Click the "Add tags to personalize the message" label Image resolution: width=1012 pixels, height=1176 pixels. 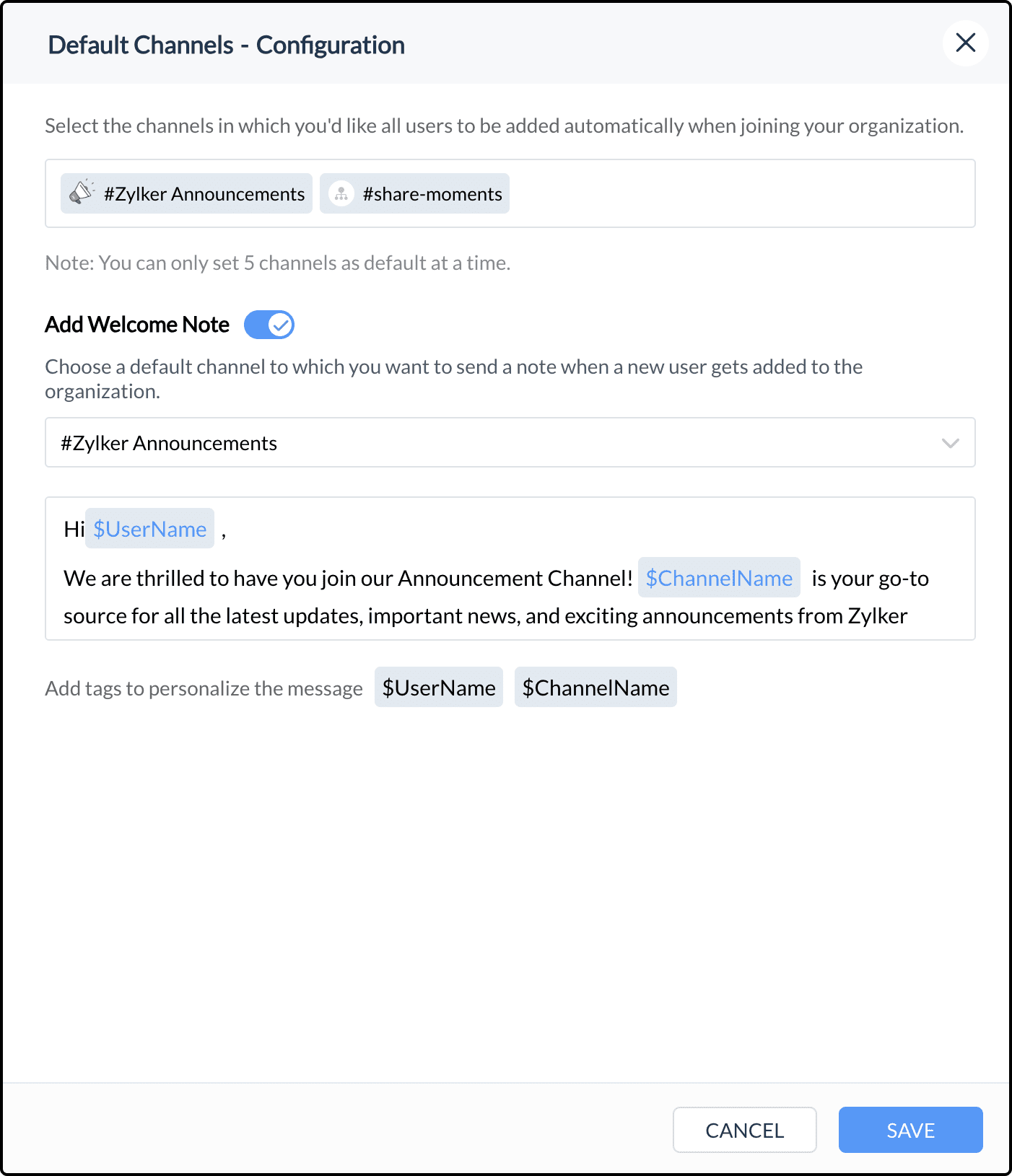click(204, 688)
